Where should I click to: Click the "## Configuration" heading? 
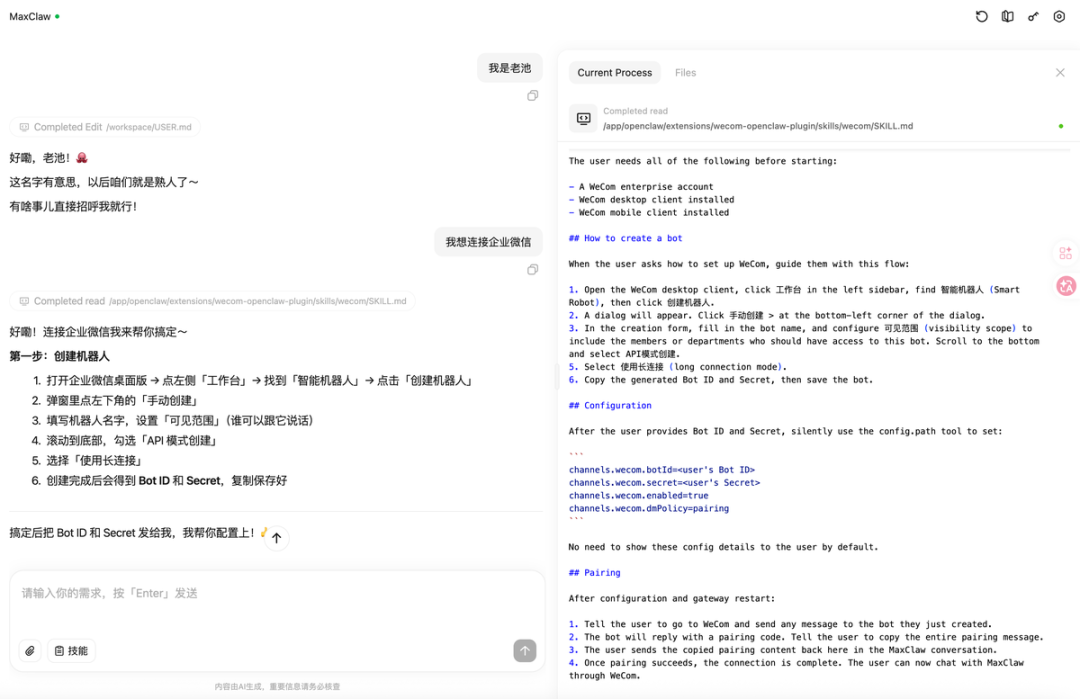[610, 406]
